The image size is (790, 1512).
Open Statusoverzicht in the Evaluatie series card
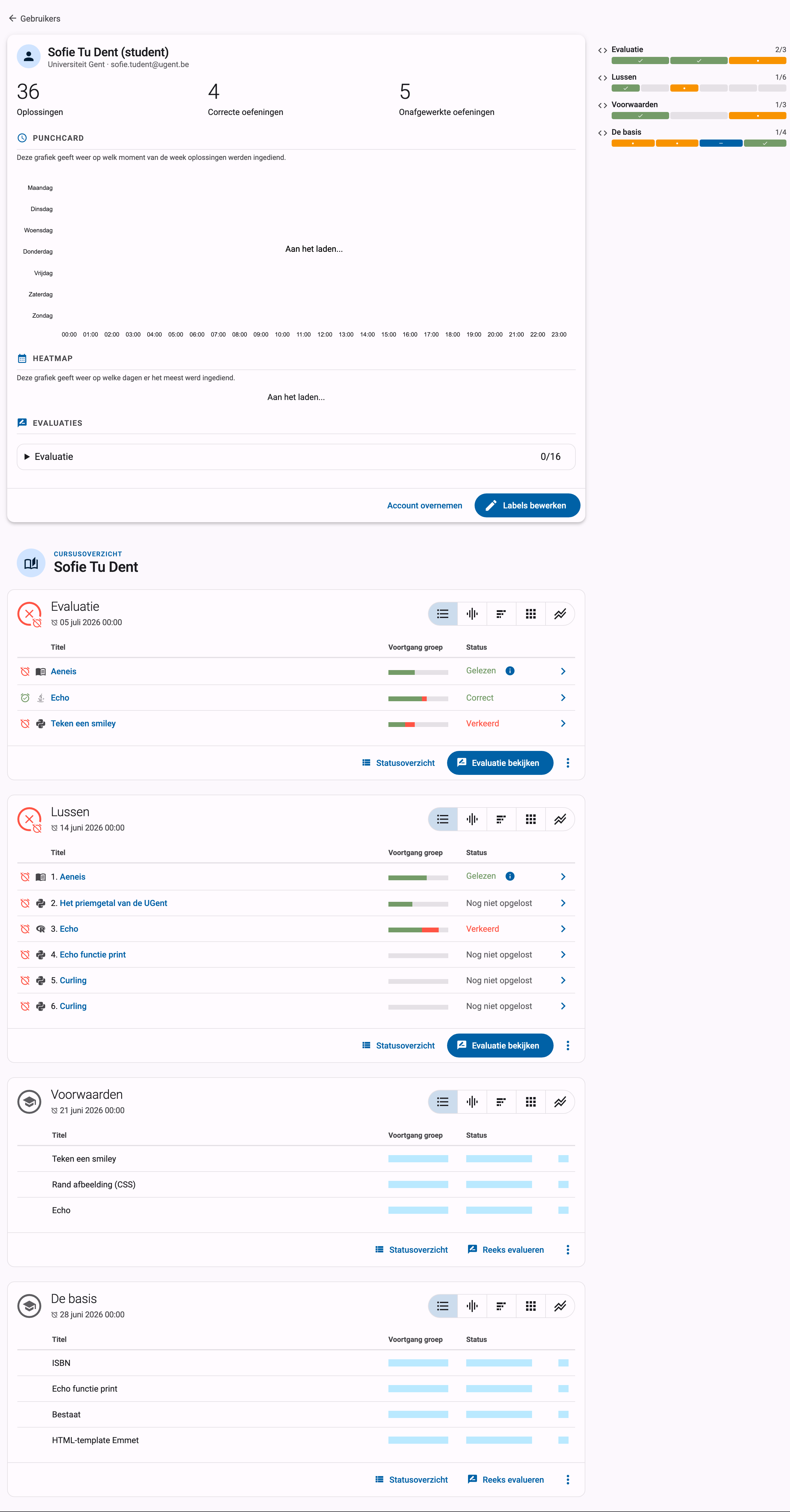(398, 763)
